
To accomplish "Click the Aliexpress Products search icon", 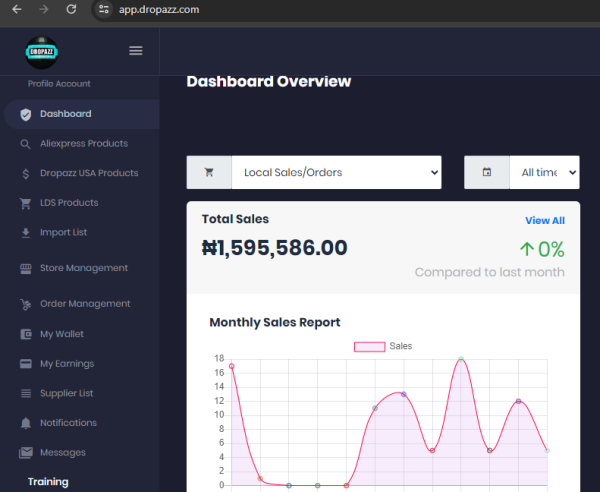I will [x=25, y=144].
